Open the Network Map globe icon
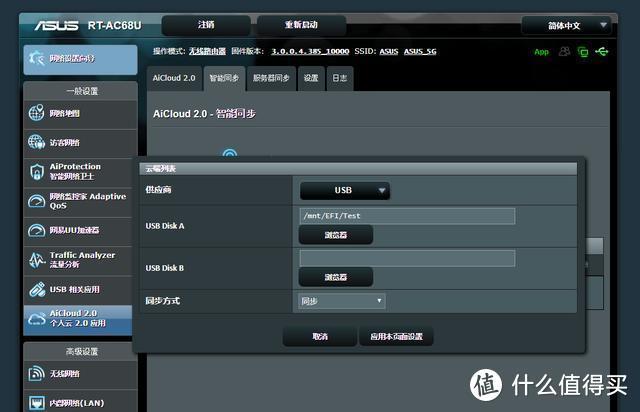 click(x=36, y=113)
